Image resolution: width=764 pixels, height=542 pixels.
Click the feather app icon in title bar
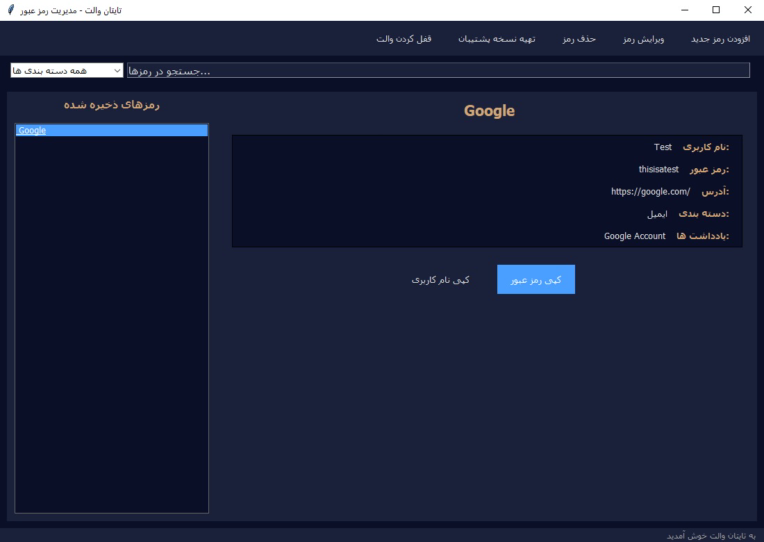coord(11,10)
